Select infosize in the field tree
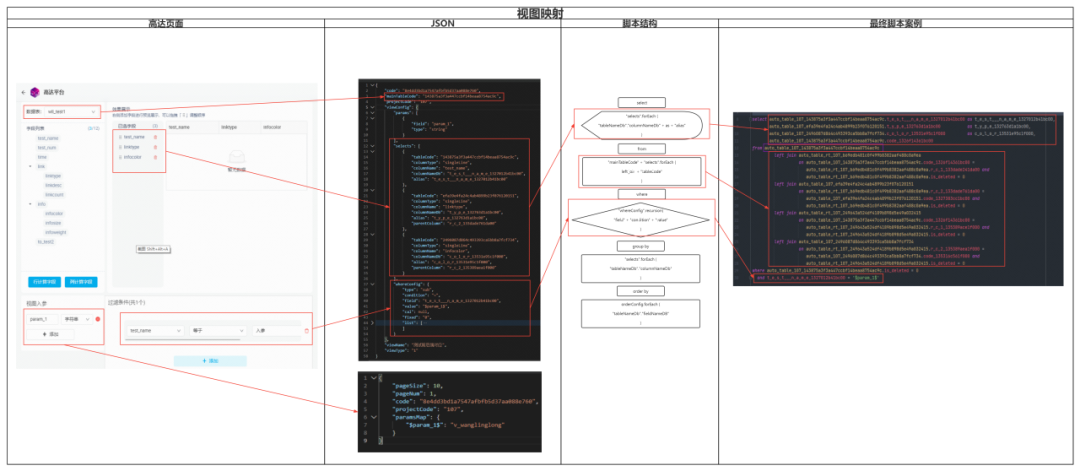Screen dimensions: 1080x471 pyautogui.click(x=53, y=223)
